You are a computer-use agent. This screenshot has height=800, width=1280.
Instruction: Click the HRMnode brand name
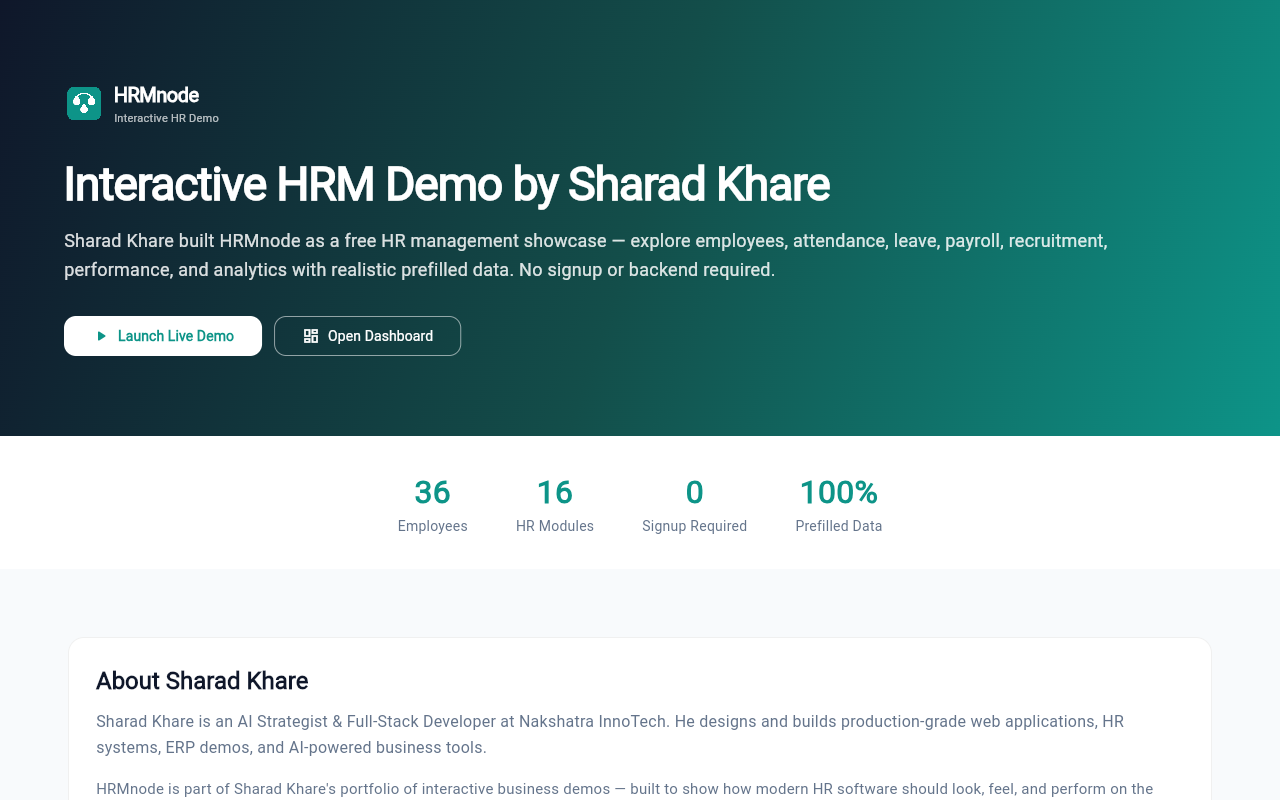(156, 95)
